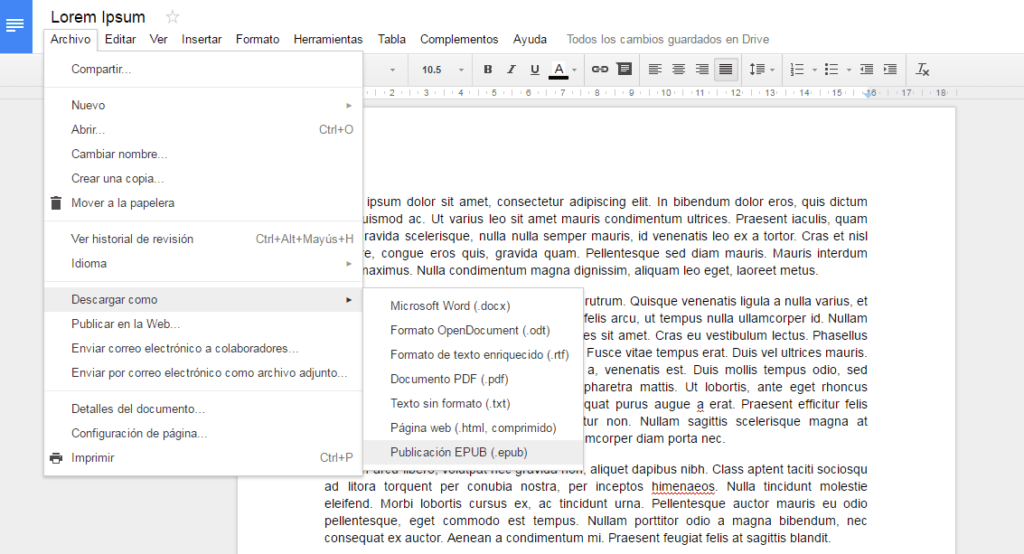Select Ver historial de revisión
Viewport: 1024px width, 554px height.
(x=203, y=239)
